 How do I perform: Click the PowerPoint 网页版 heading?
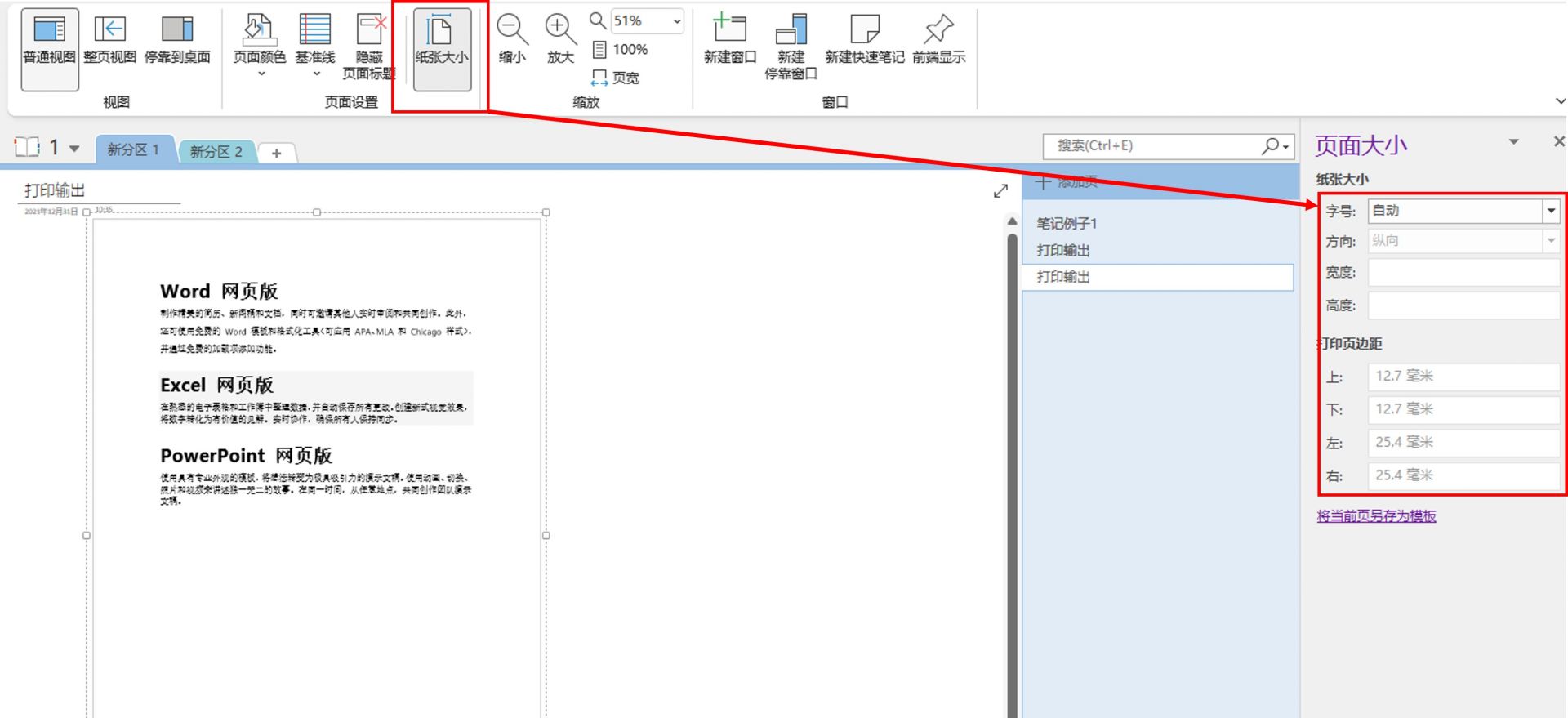click(246, 456)
